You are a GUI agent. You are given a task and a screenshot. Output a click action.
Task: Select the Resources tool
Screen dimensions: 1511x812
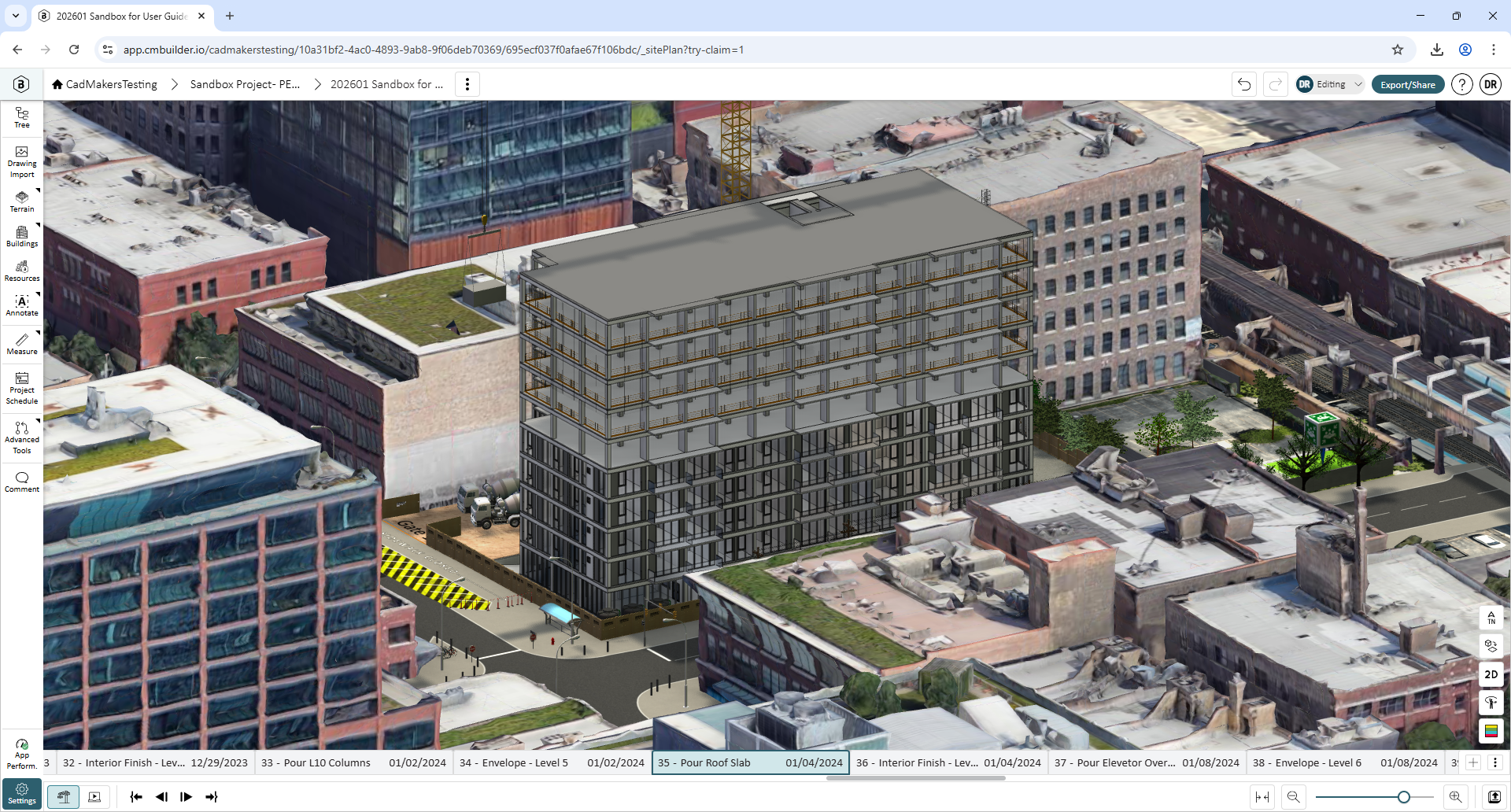[x=22, y=271]
